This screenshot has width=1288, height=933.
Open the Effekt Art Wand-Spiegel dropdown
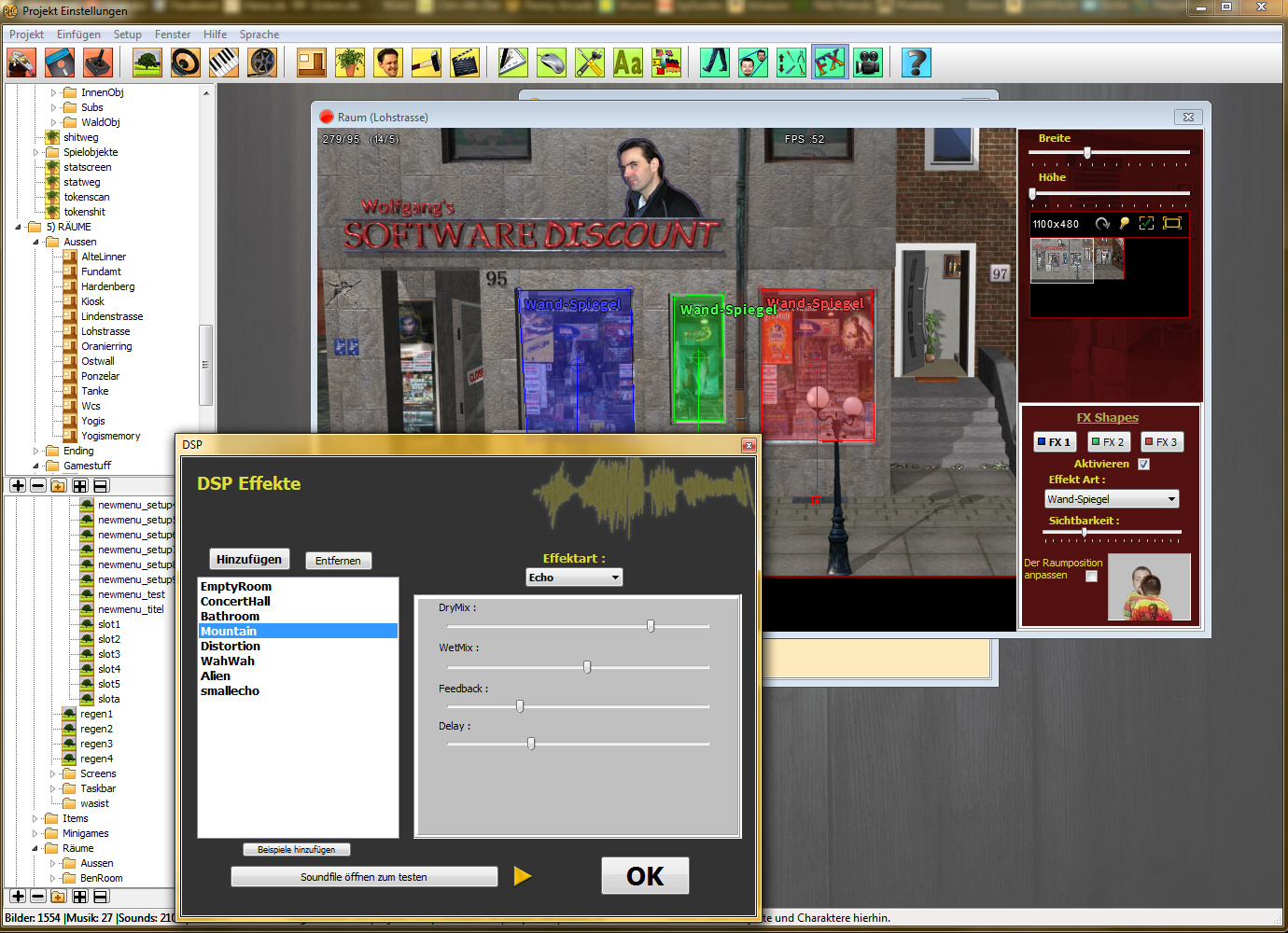coord(1111,499)
